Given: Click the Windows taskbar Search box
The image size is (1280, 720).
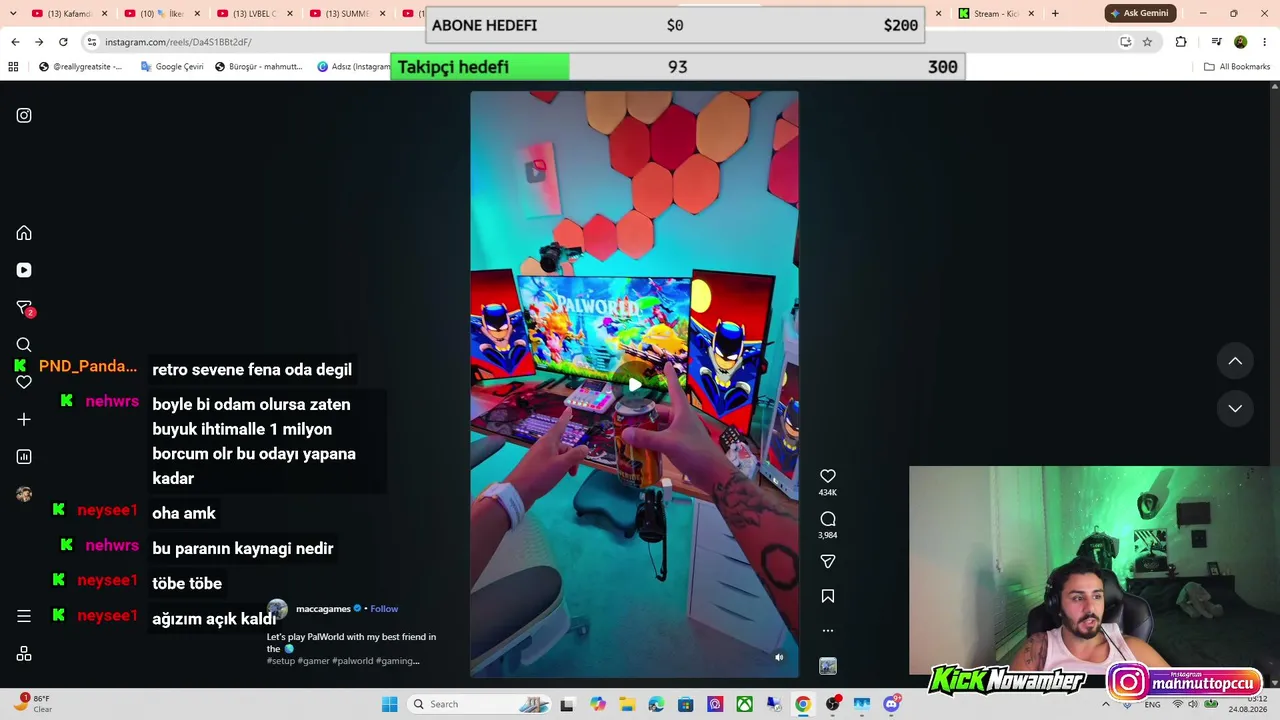Looking at the screenshot, I should pyautogui.click(x=480, y=704).
